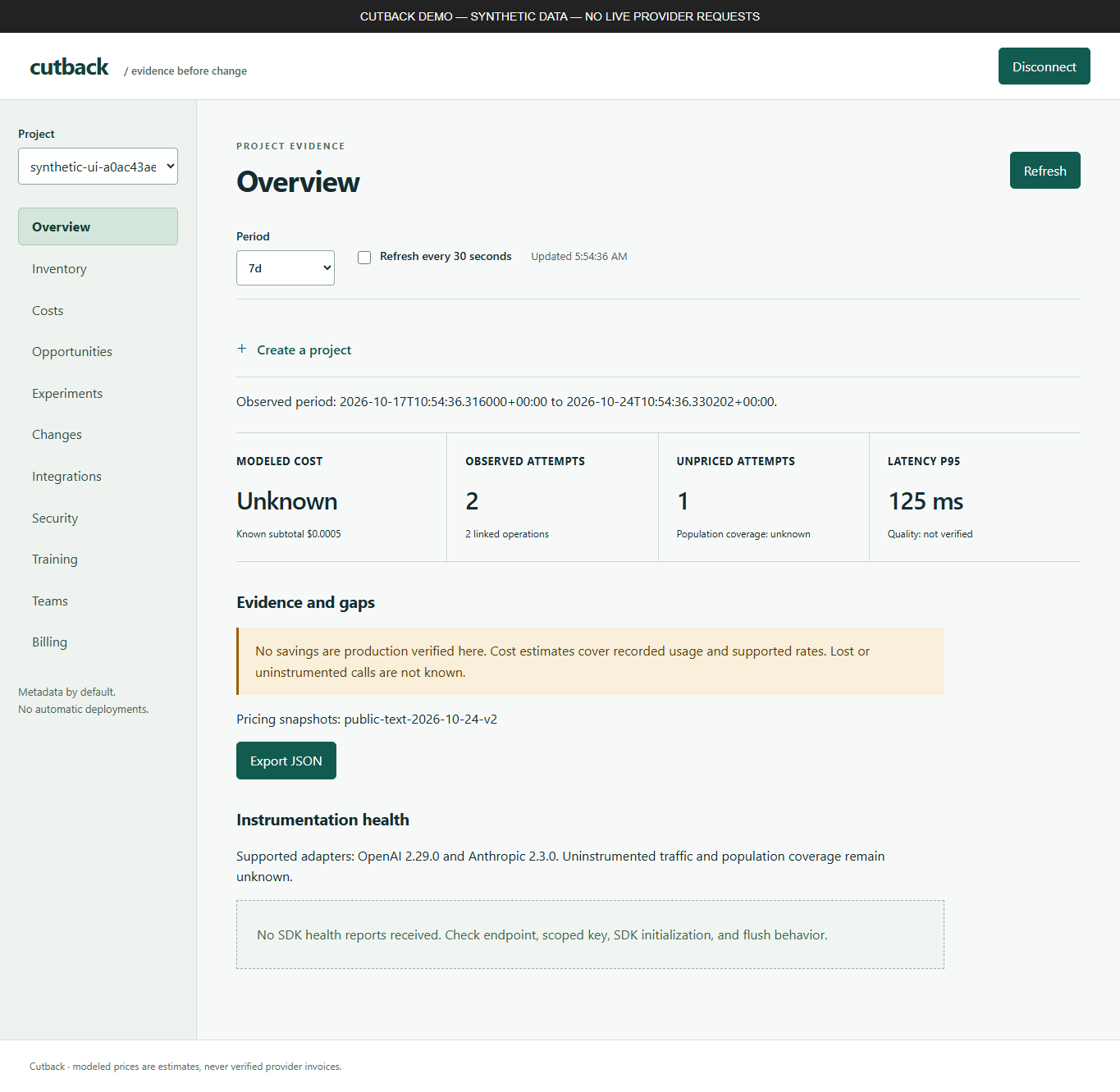Click the pricing snapshot 'public-text-2026-10-24-v2' line

coord(367,720)
